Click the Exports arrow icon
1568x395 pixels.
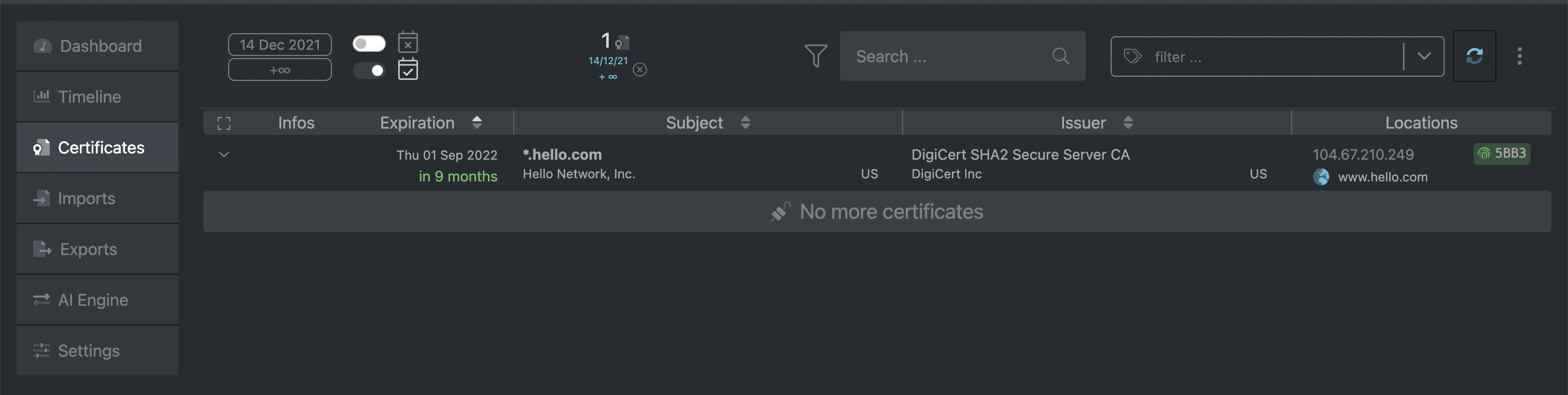[x=42, y=249]
